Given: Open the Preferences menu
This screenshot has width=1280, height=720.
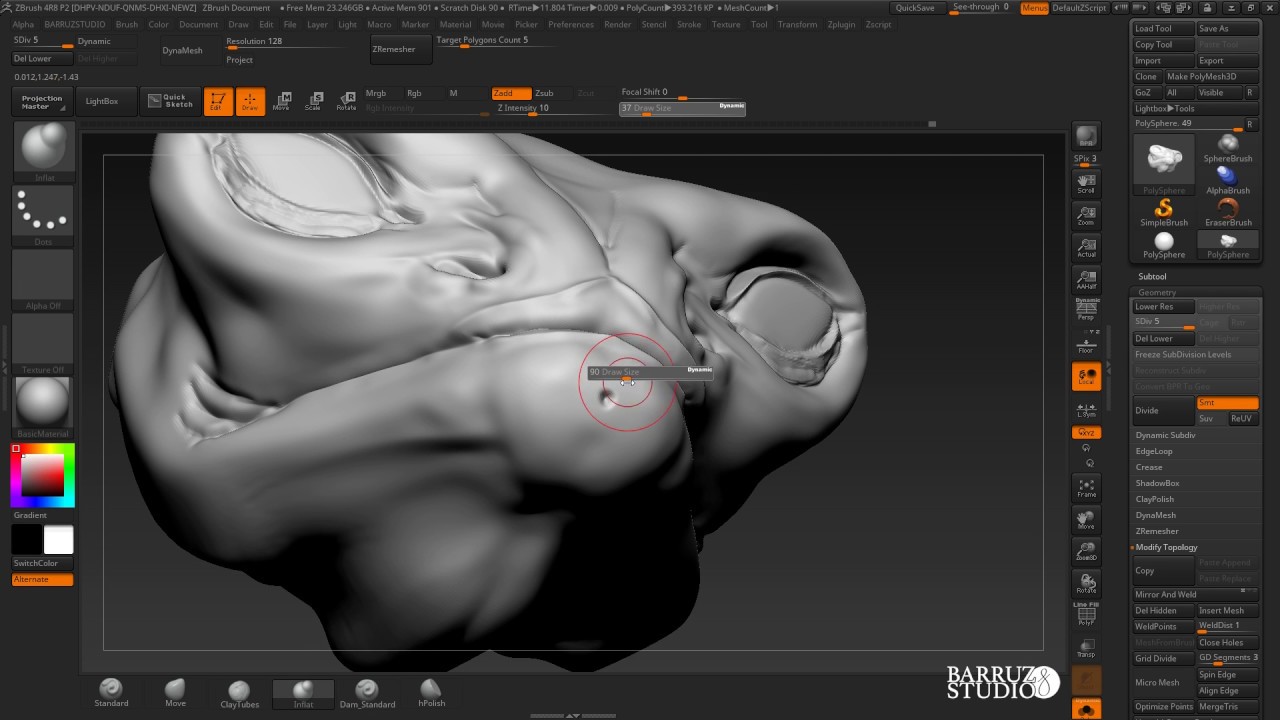Looking at the screenshot, I should [x=571, y=24].
